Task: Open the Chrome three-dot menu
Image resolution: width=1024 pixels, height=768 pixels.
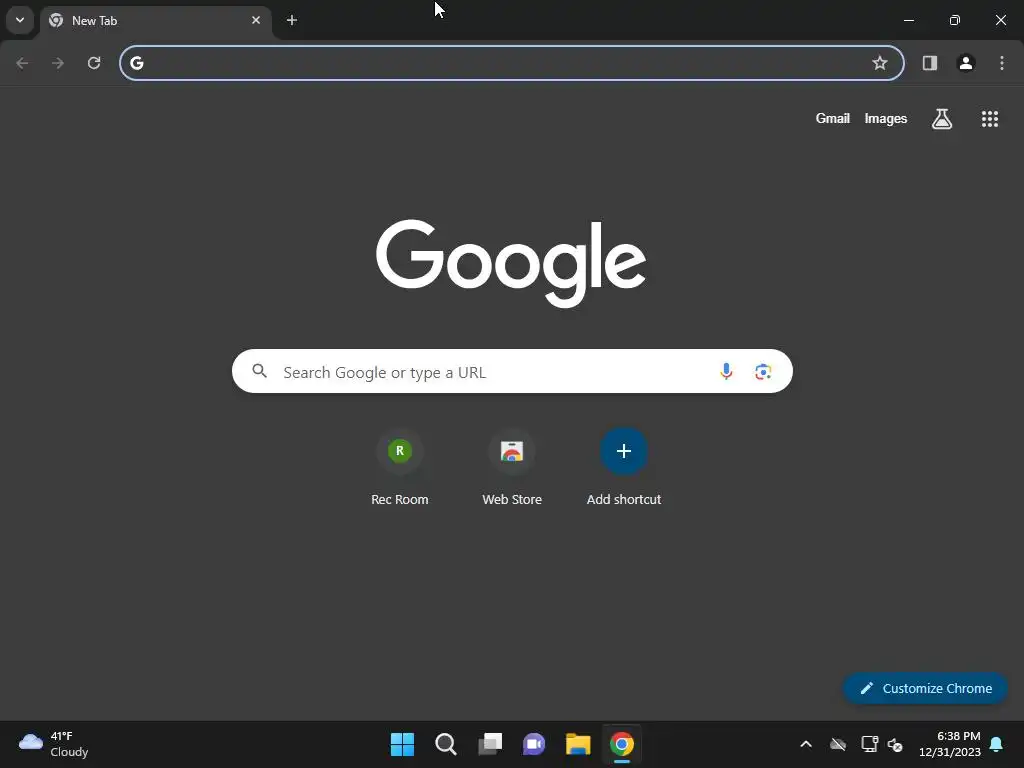Action: (1002, 63)
